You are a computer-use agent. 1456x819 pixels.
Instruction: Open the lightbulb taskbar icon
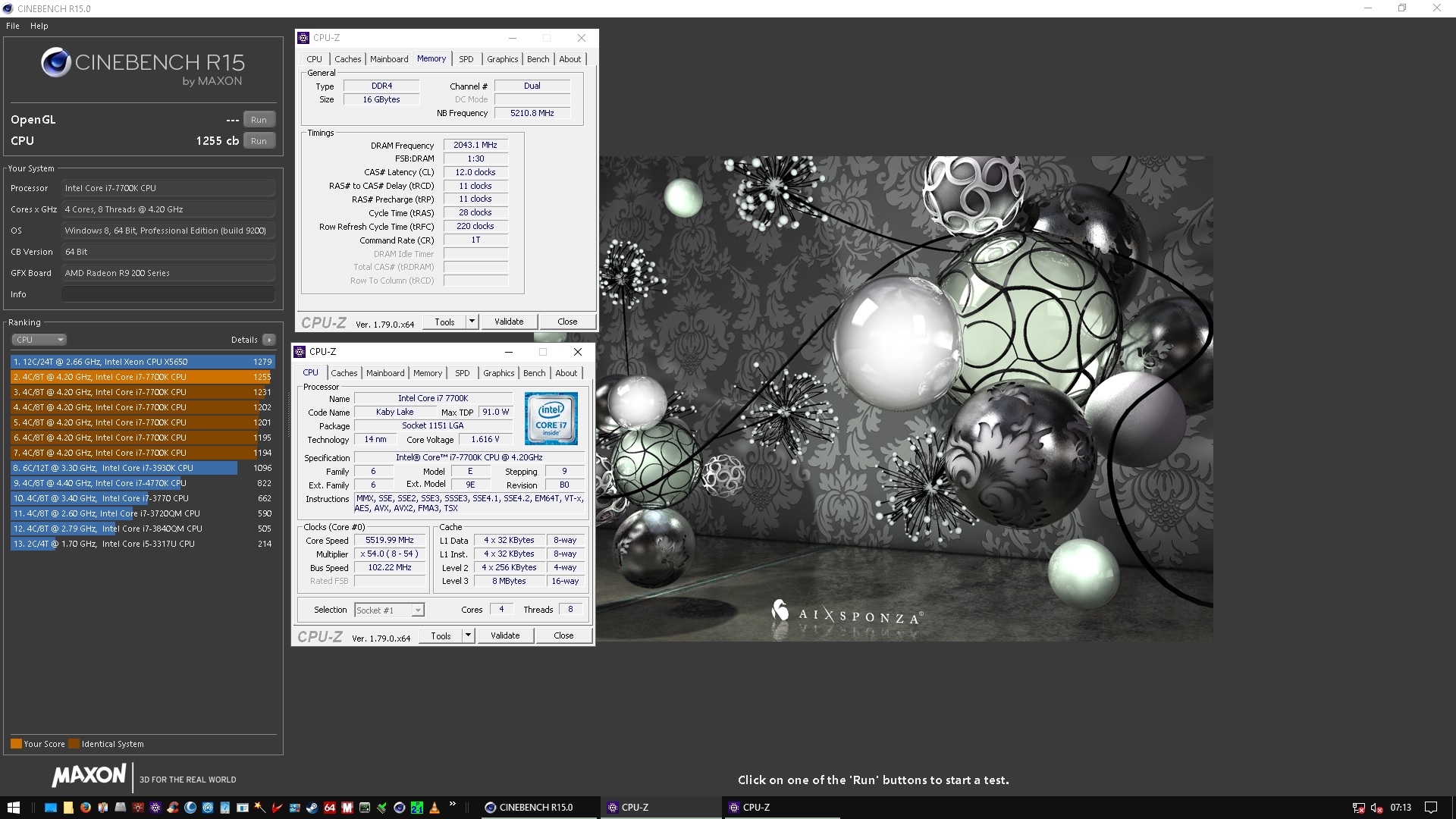click(x=138, y=808)
